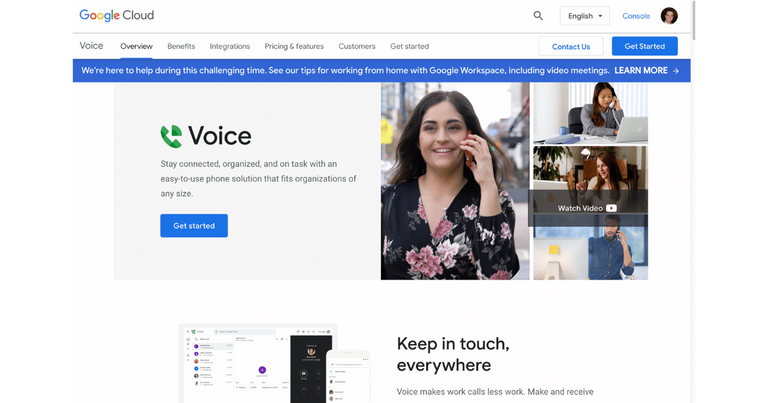
Task: Click the Contact Us button
Action: (571, 47)
